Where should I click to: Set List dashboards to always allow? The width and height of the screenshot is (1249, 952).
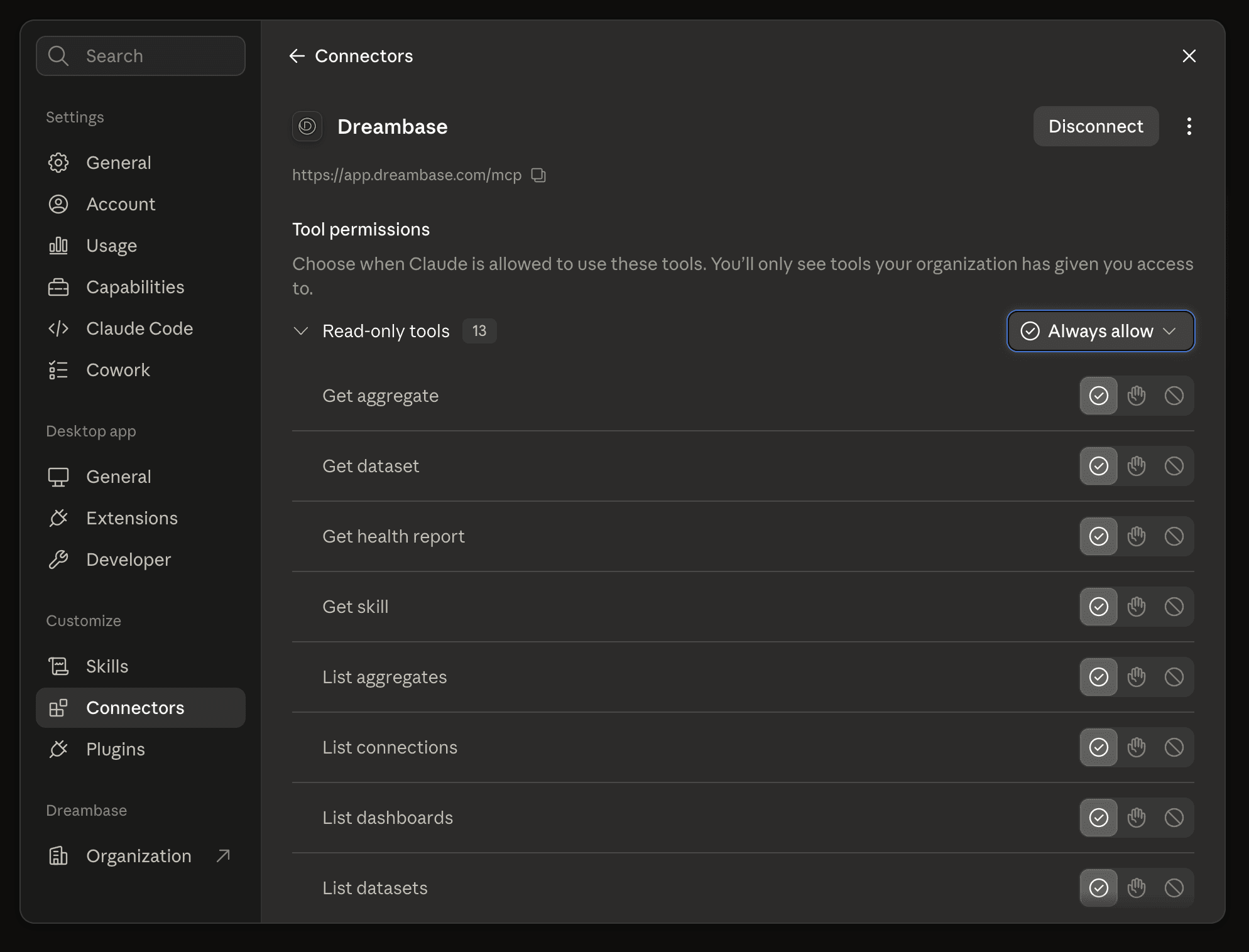tap(1099, 818)
